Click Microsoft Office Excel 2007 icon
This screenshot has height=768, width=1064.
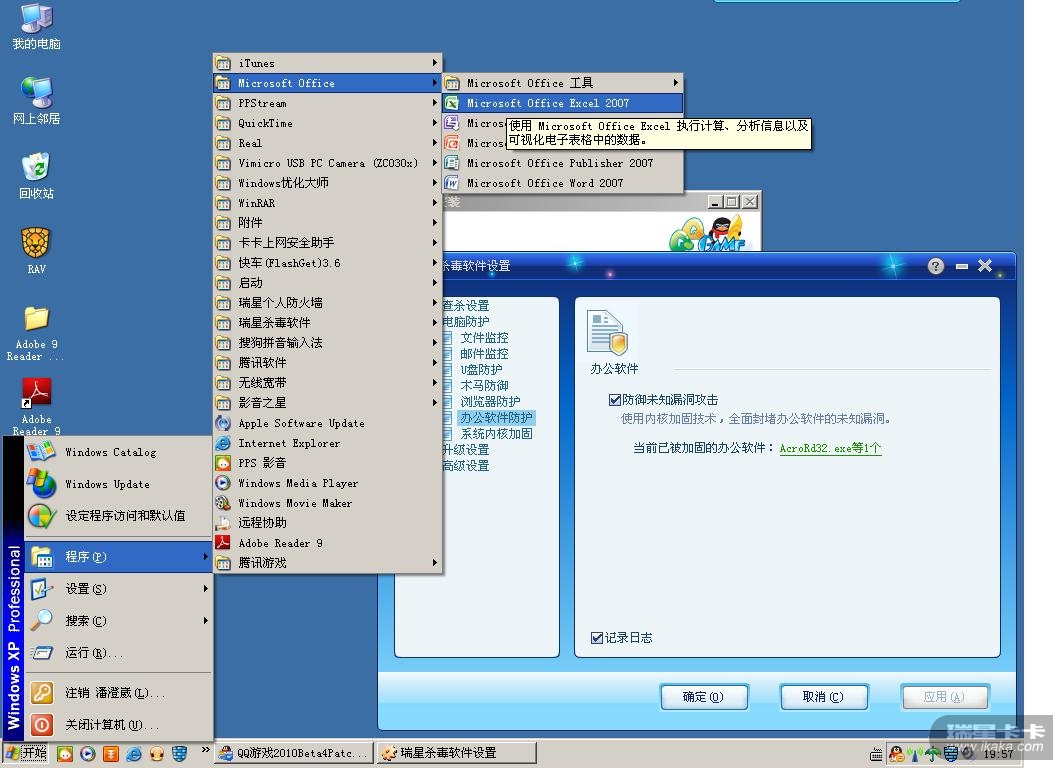(x=452, y=103)
